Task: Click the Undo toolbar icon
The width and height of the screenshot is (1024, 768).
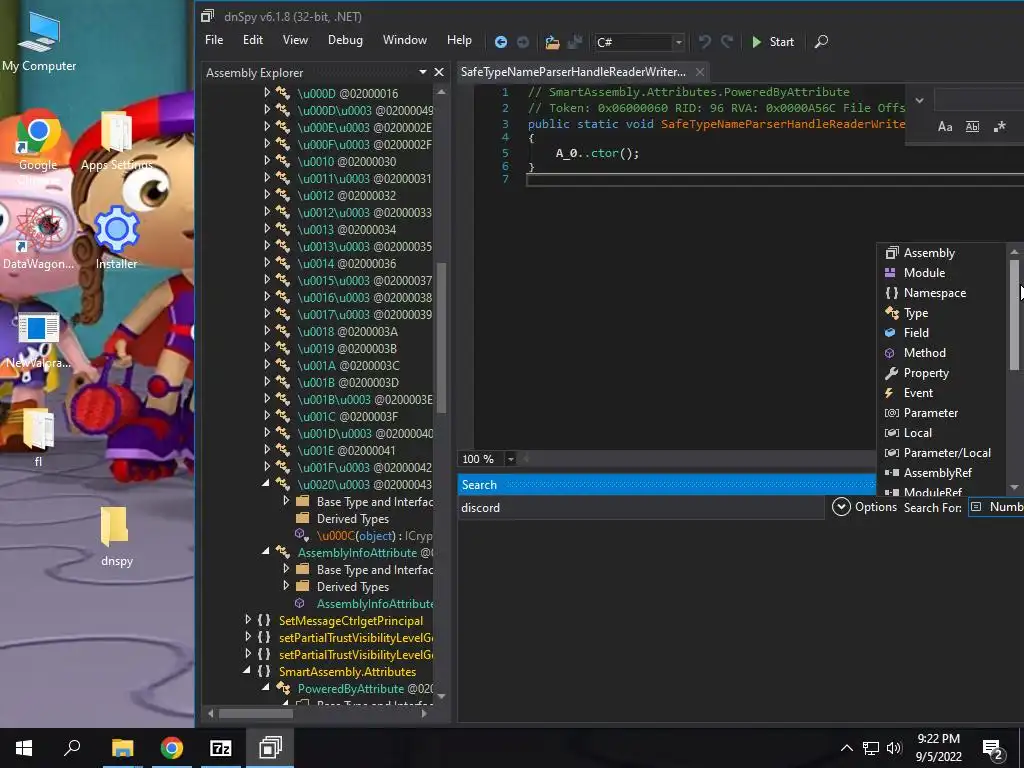Action: pos(705,42)
